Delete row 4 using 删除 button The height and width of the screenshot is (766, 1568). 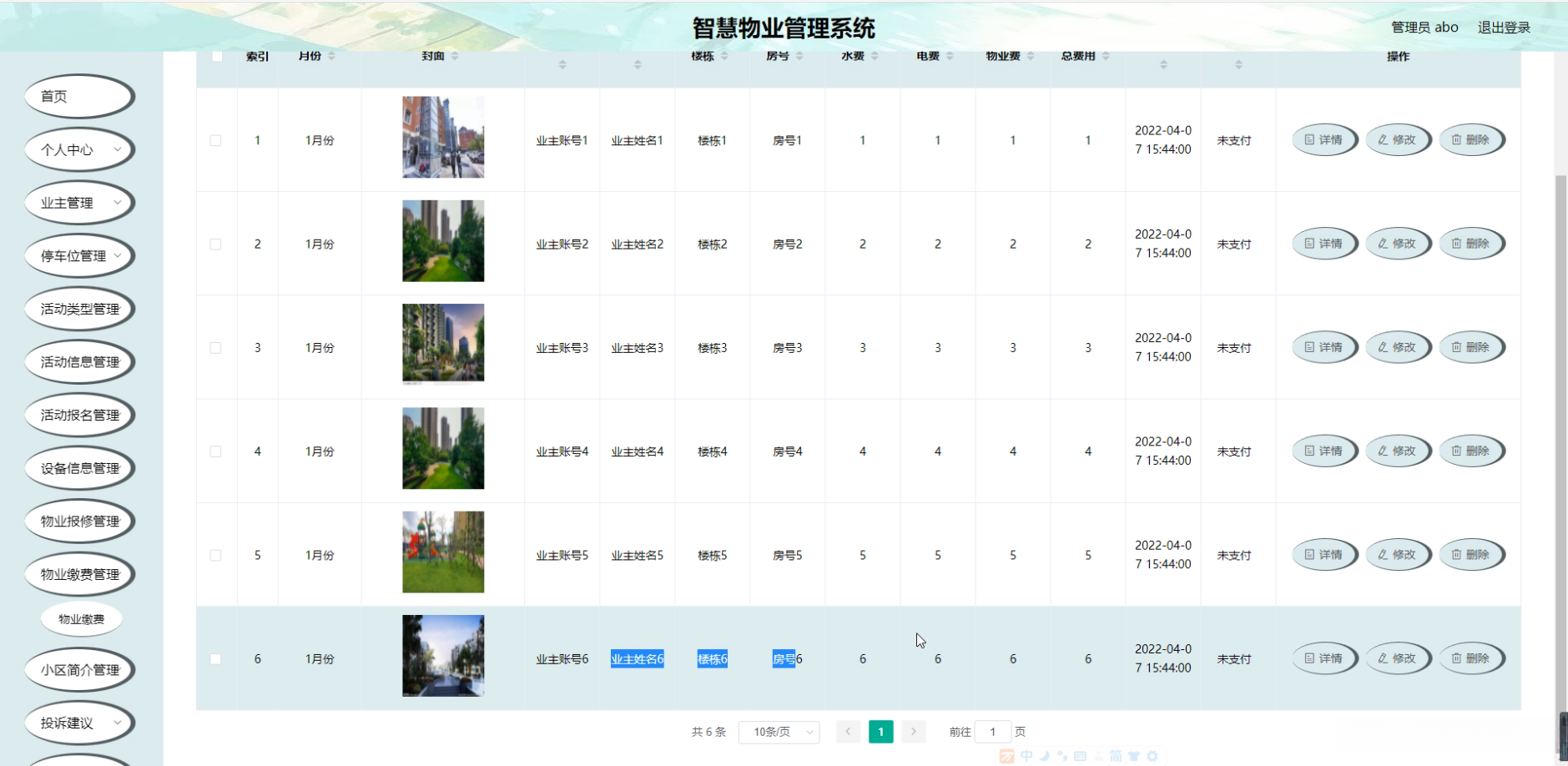pos(1470,451)
